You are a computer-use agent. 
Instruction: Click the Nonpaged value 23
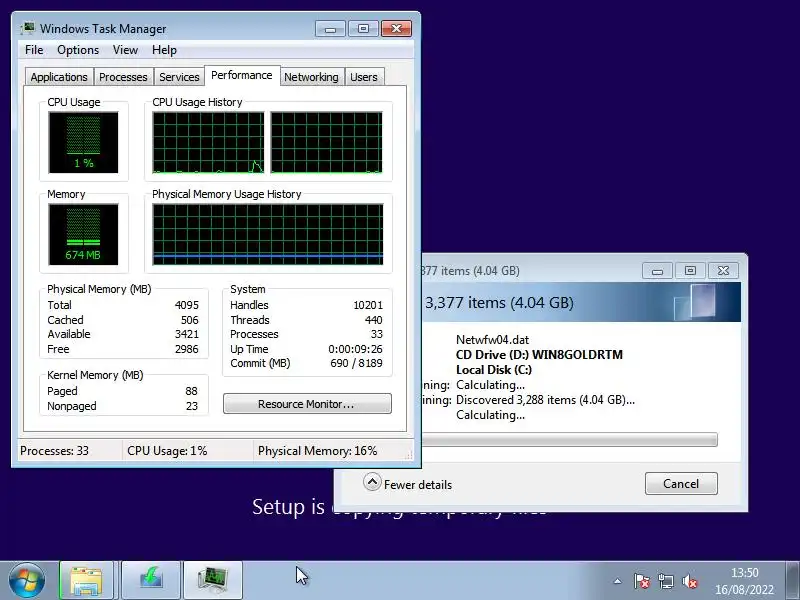tap(191, 406)
